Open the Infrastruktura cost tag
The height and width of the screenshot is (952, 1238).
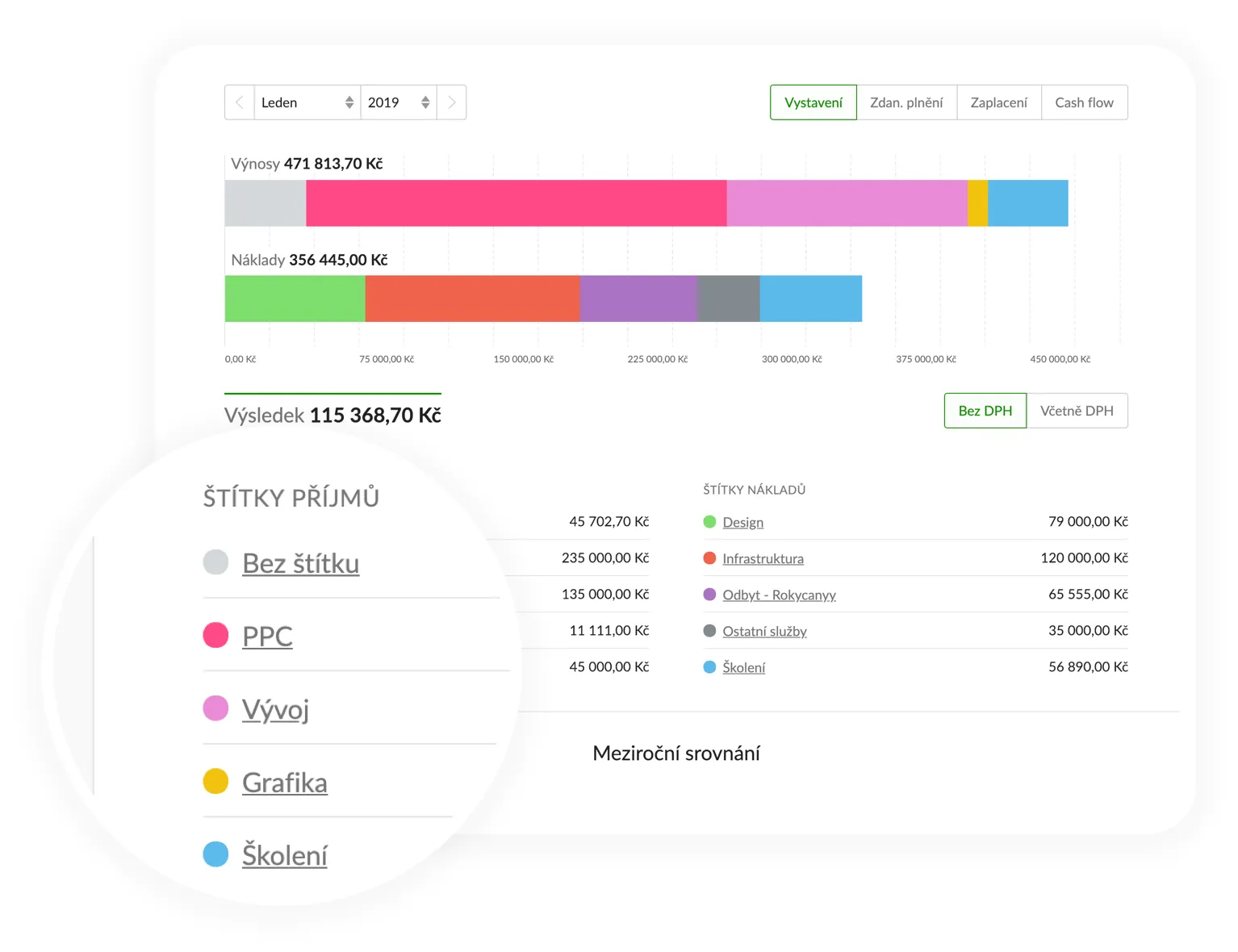coord(763,558)
